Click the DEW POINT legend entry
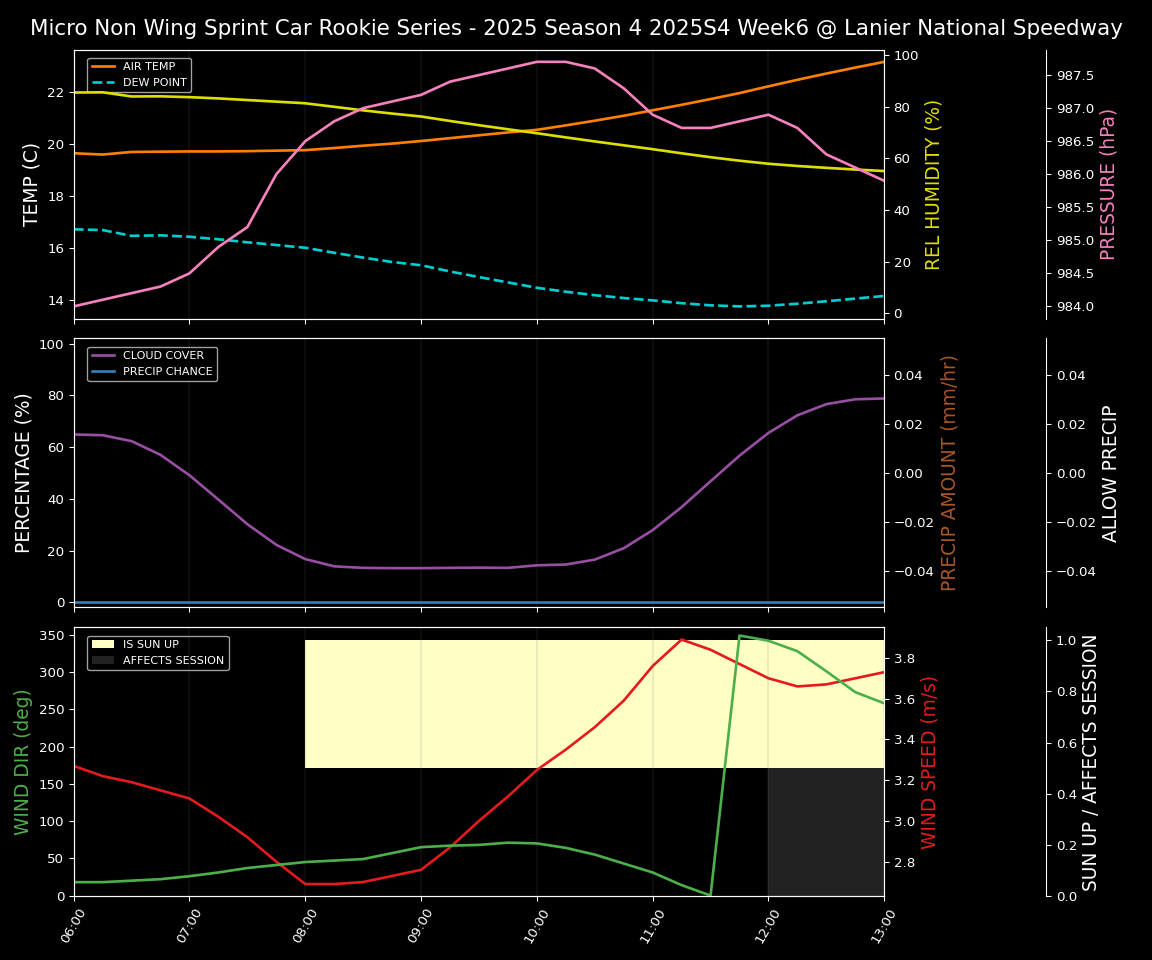1152x960 pixels. (x=154, y=82)
